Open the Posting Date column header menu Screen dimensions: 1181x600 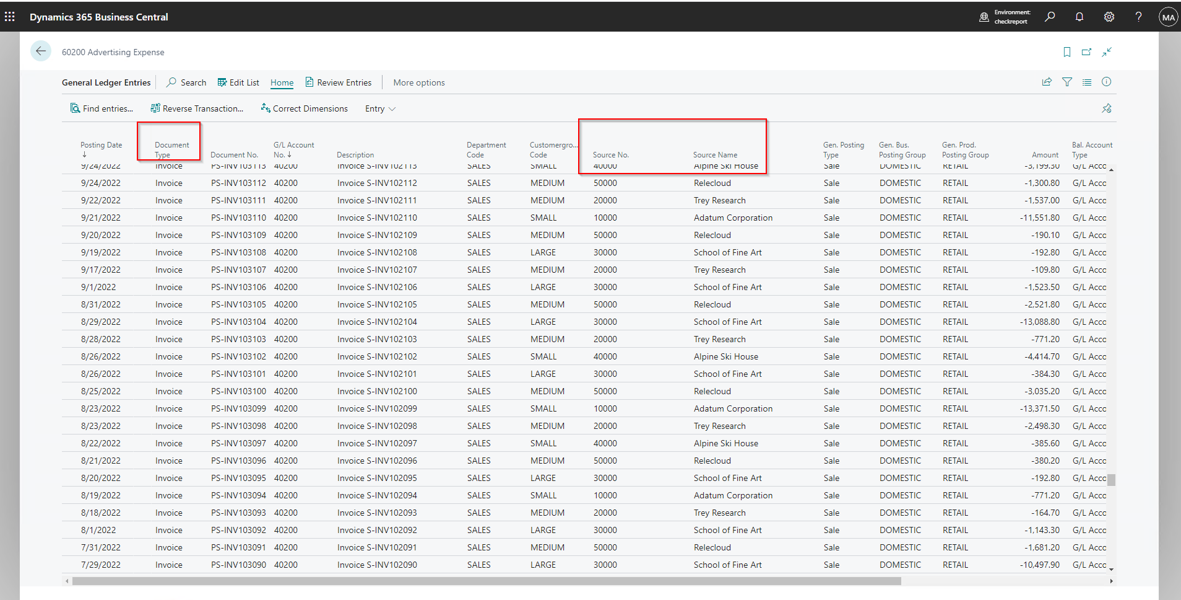(101, 146)
